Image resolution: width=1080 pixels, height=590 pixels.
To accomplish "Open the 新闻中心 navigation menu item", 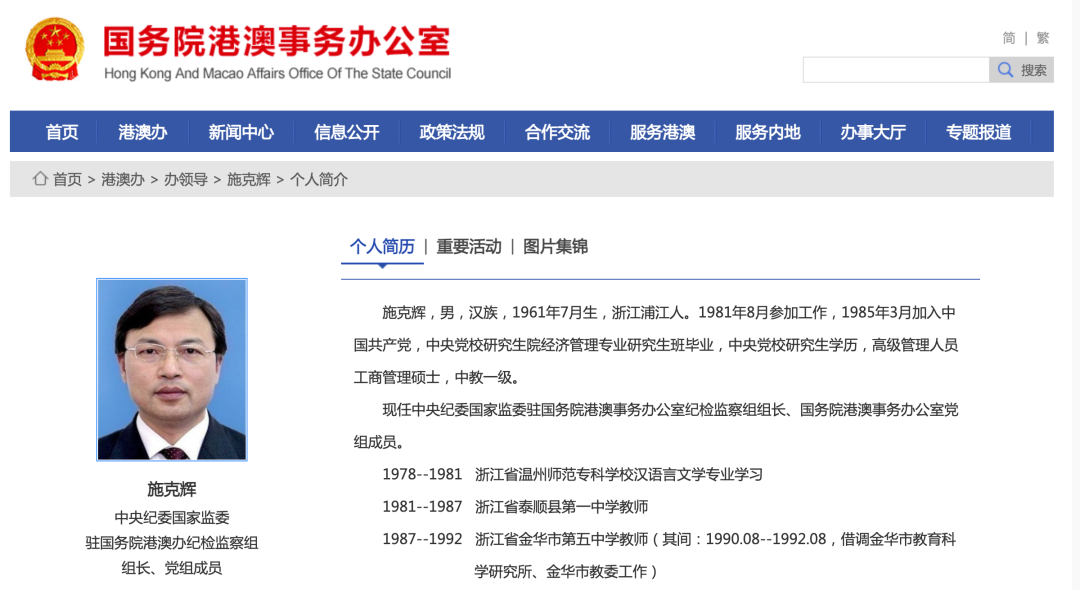I will tap(241, 131).
